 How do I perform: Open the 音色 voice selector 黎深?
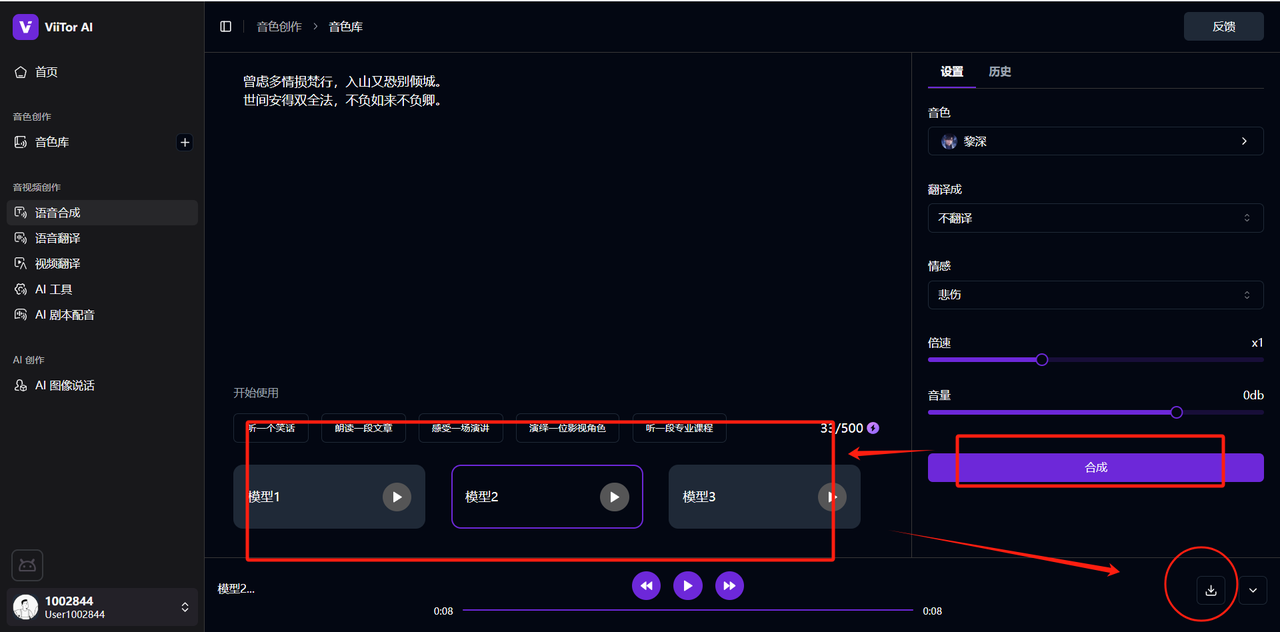pos(1095,142)
